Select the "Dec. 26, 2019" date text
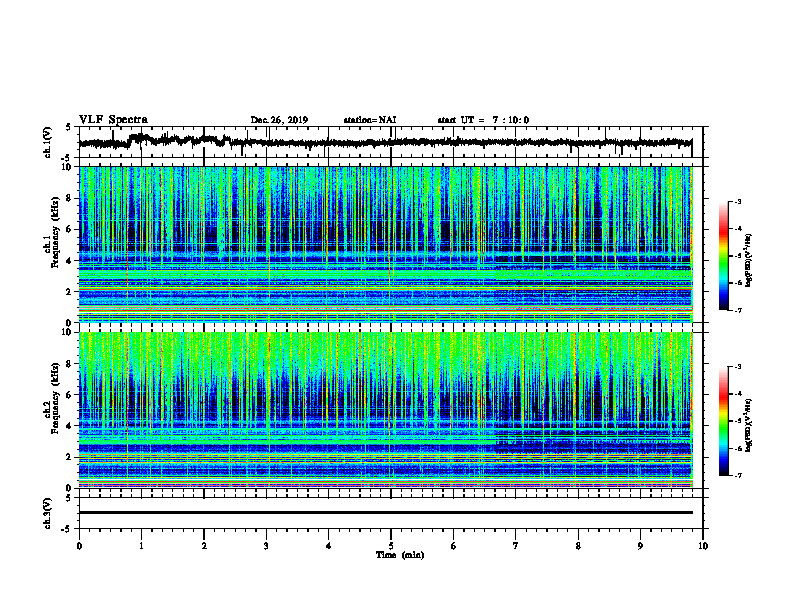The width and height of the screenshot is (792, 612). click(x=279, y=120)
